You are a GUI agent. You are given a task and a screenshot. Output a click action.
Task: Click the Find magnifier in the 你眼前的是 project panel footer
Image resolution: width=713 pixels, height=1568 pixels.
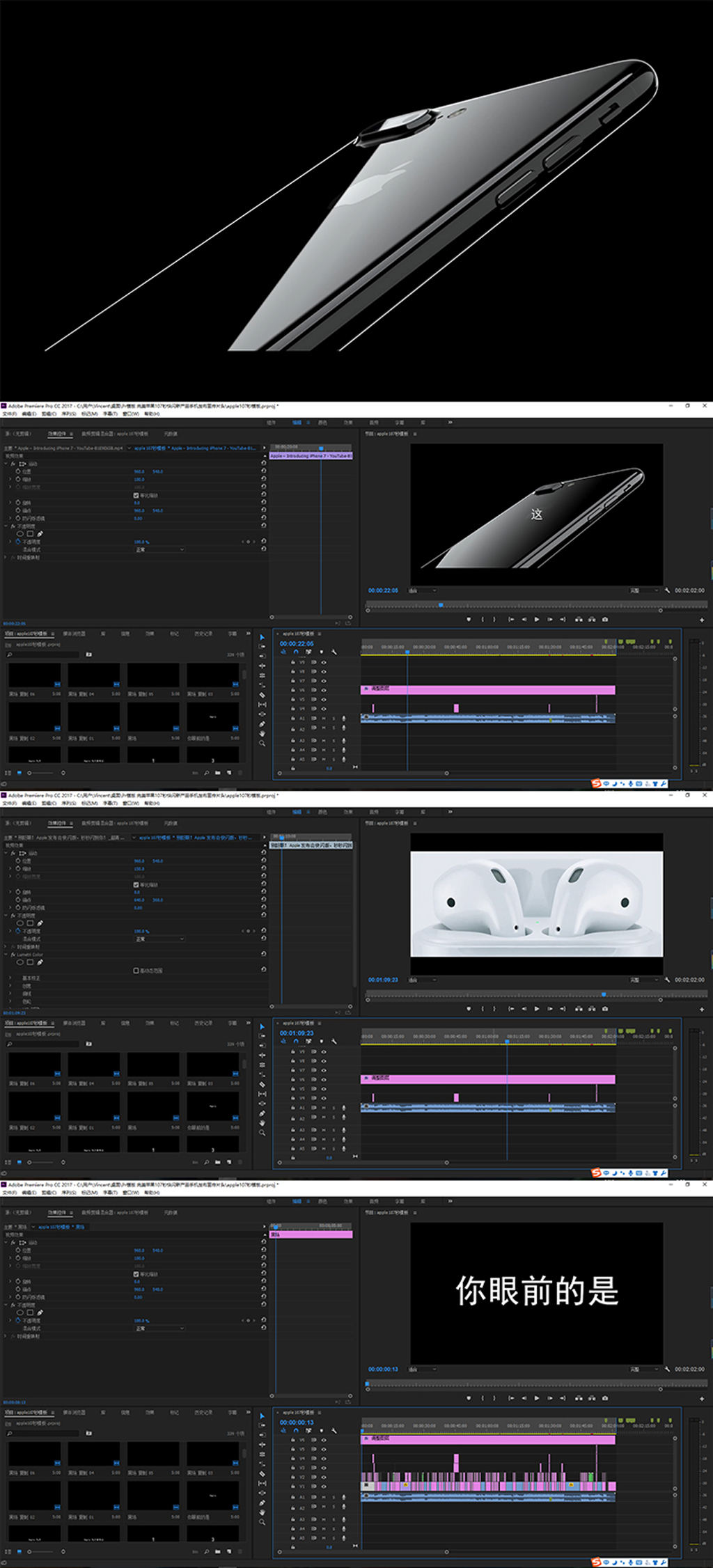pyautogui.click(x=206, y=1551)
